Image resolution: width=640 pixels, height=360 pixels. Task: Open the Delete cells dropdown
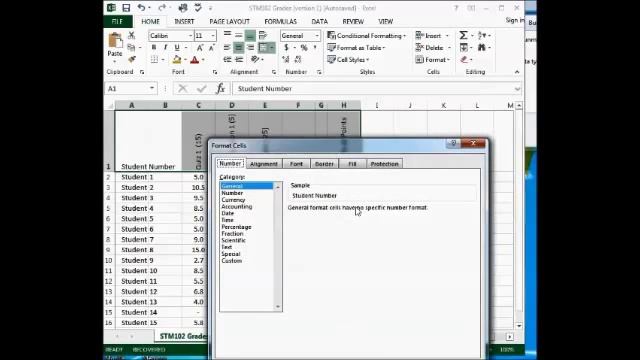(x=433, y=48)
